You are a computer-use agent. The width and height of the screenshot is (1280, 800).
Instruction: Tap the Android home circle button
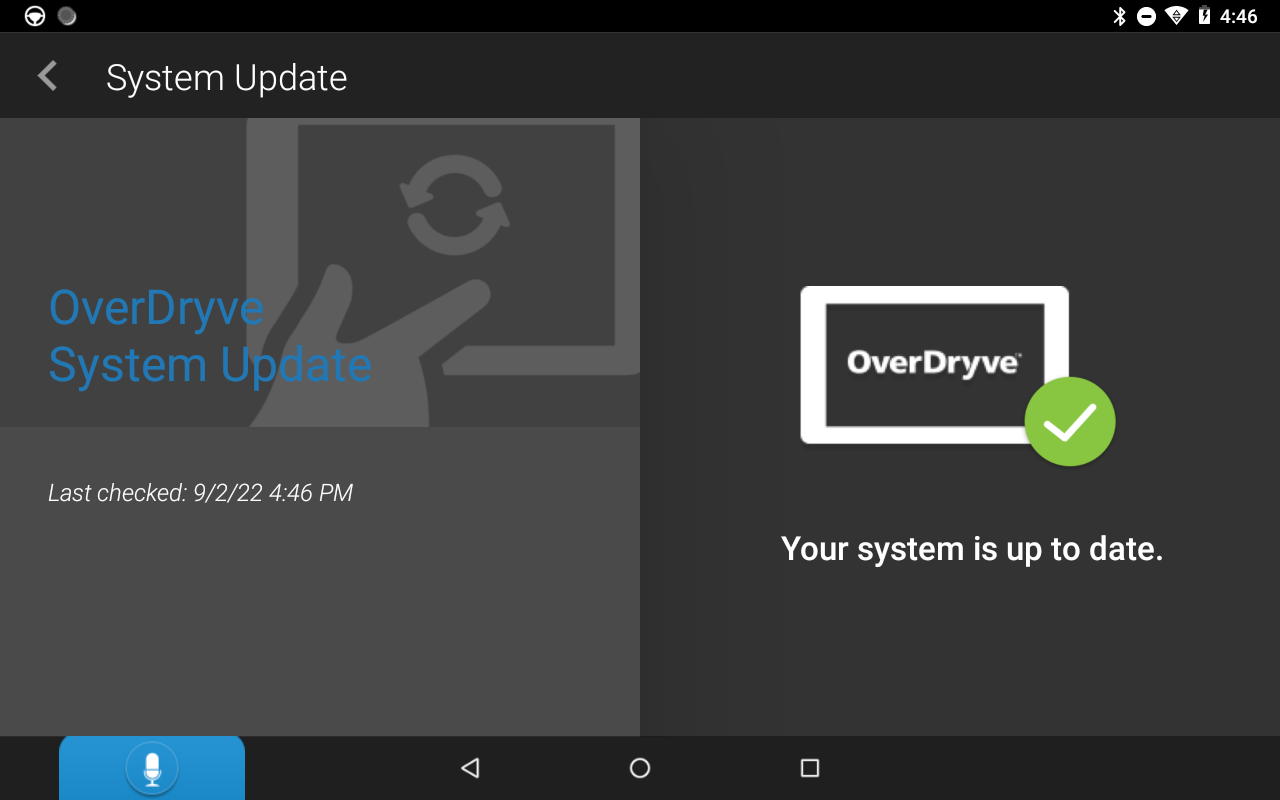tap(640, 768)
